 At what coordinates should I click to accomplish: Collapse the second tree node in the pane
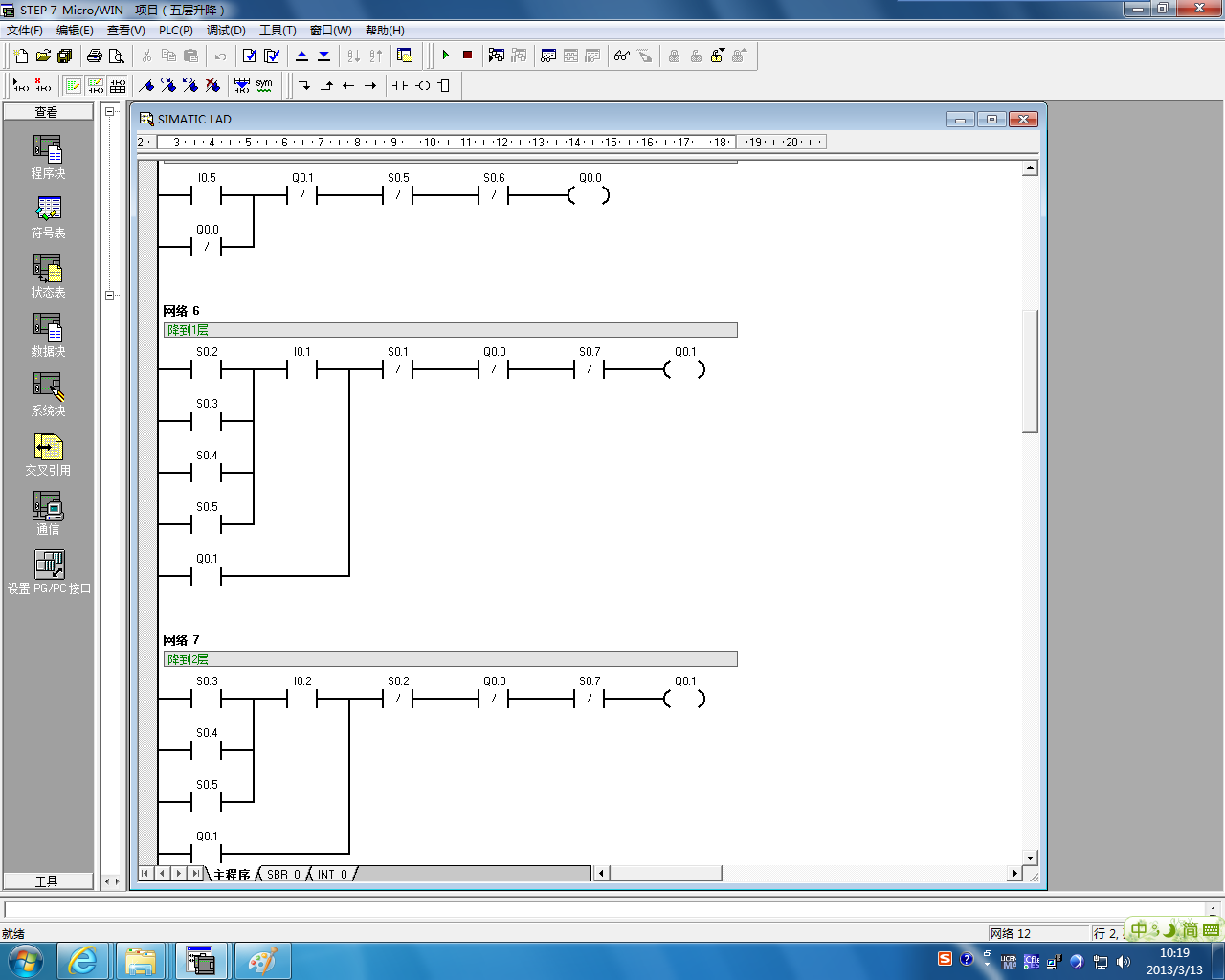click(110, 295)
